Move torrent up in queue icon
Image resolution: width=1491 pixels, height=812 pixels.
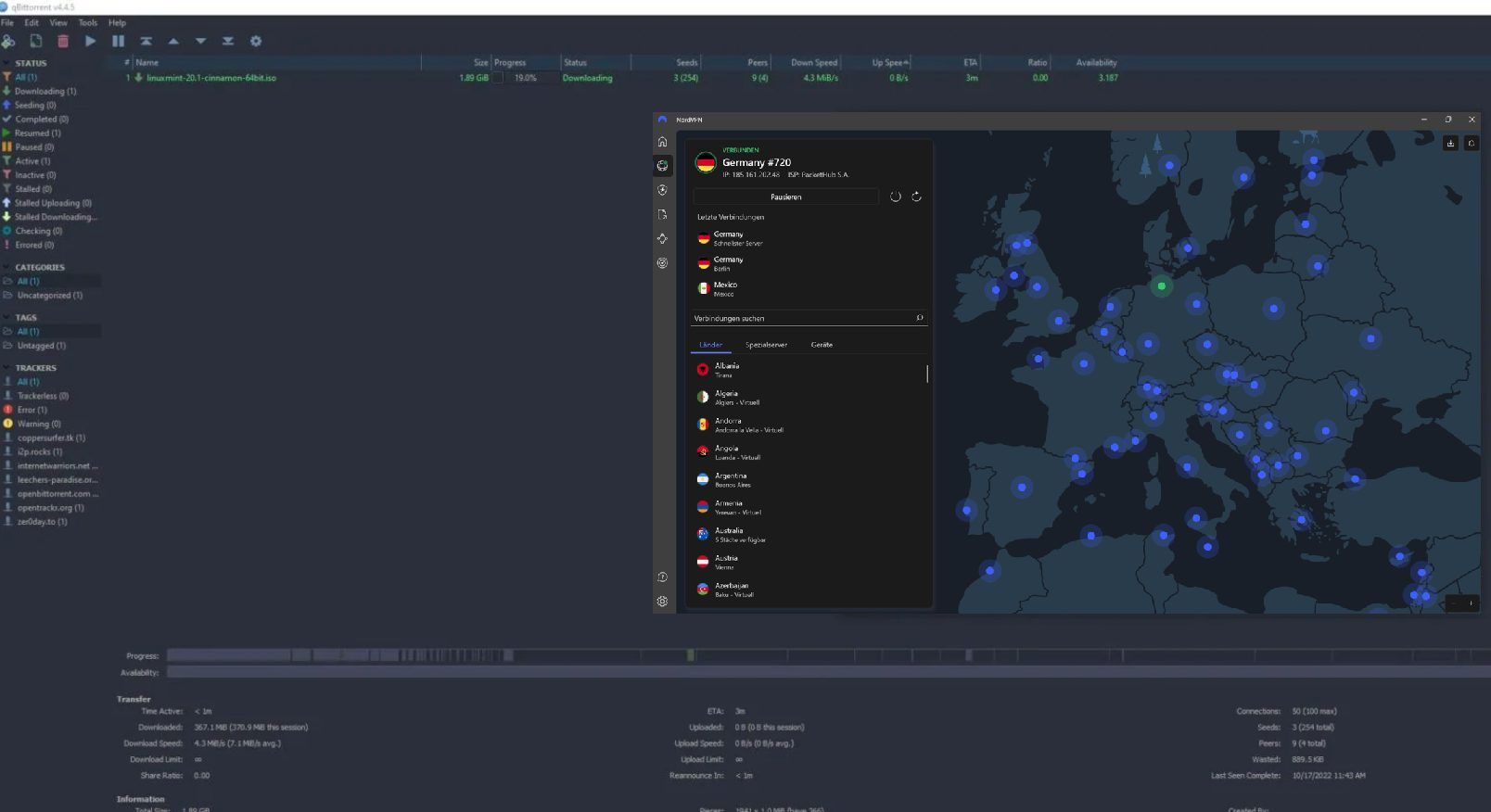pos(173,41)
